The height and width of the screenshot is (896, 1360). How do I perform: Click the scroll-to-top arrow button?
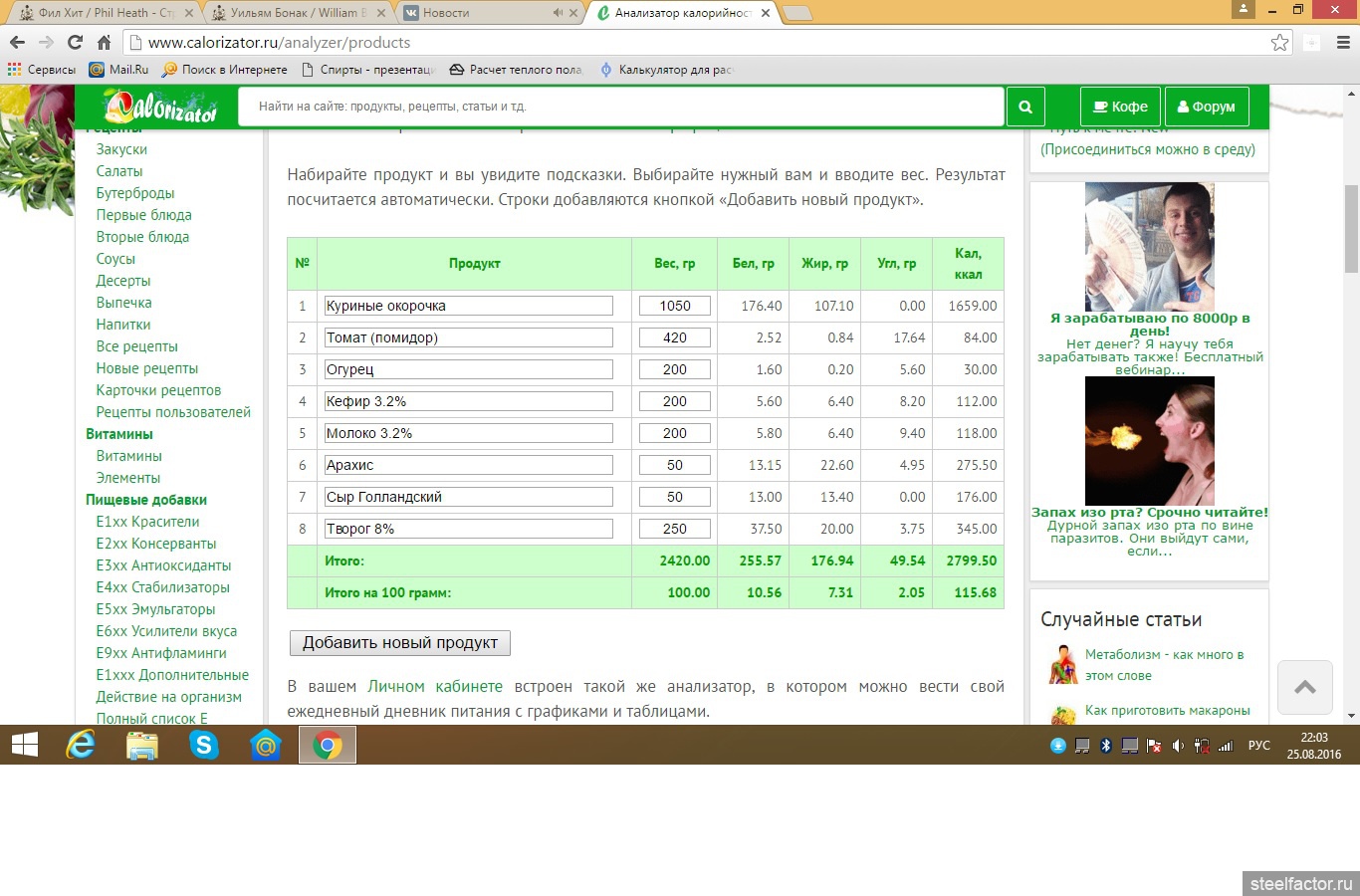[x=1305, y=687]
